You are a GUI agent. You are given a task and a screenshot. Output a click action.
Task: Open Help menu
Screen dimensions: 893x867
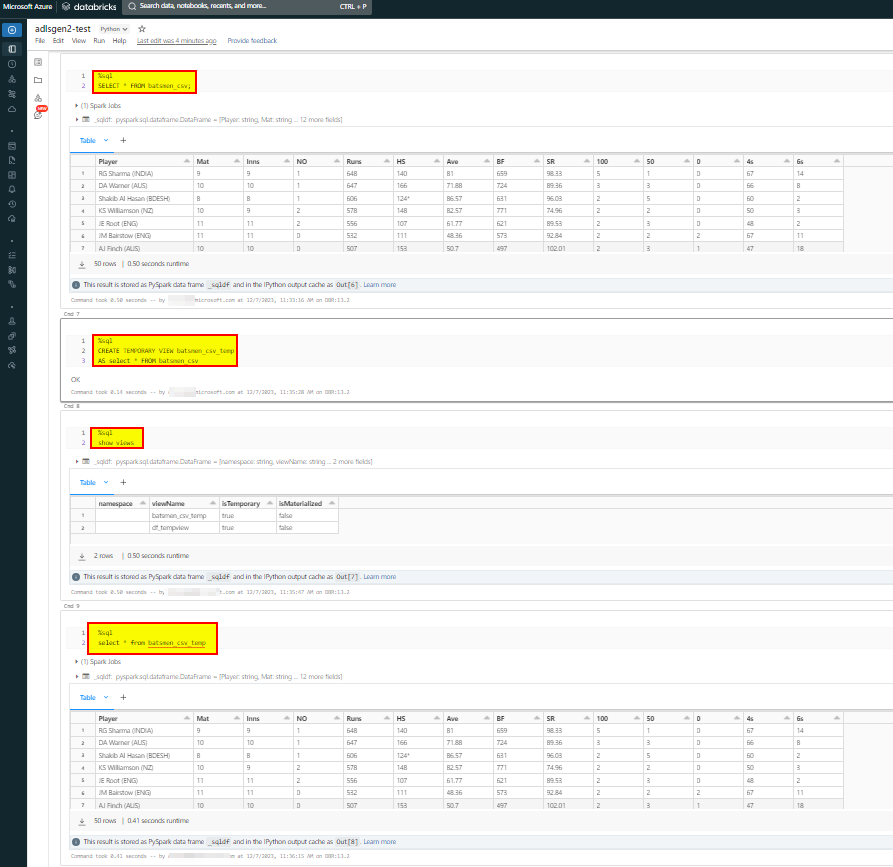119,40
